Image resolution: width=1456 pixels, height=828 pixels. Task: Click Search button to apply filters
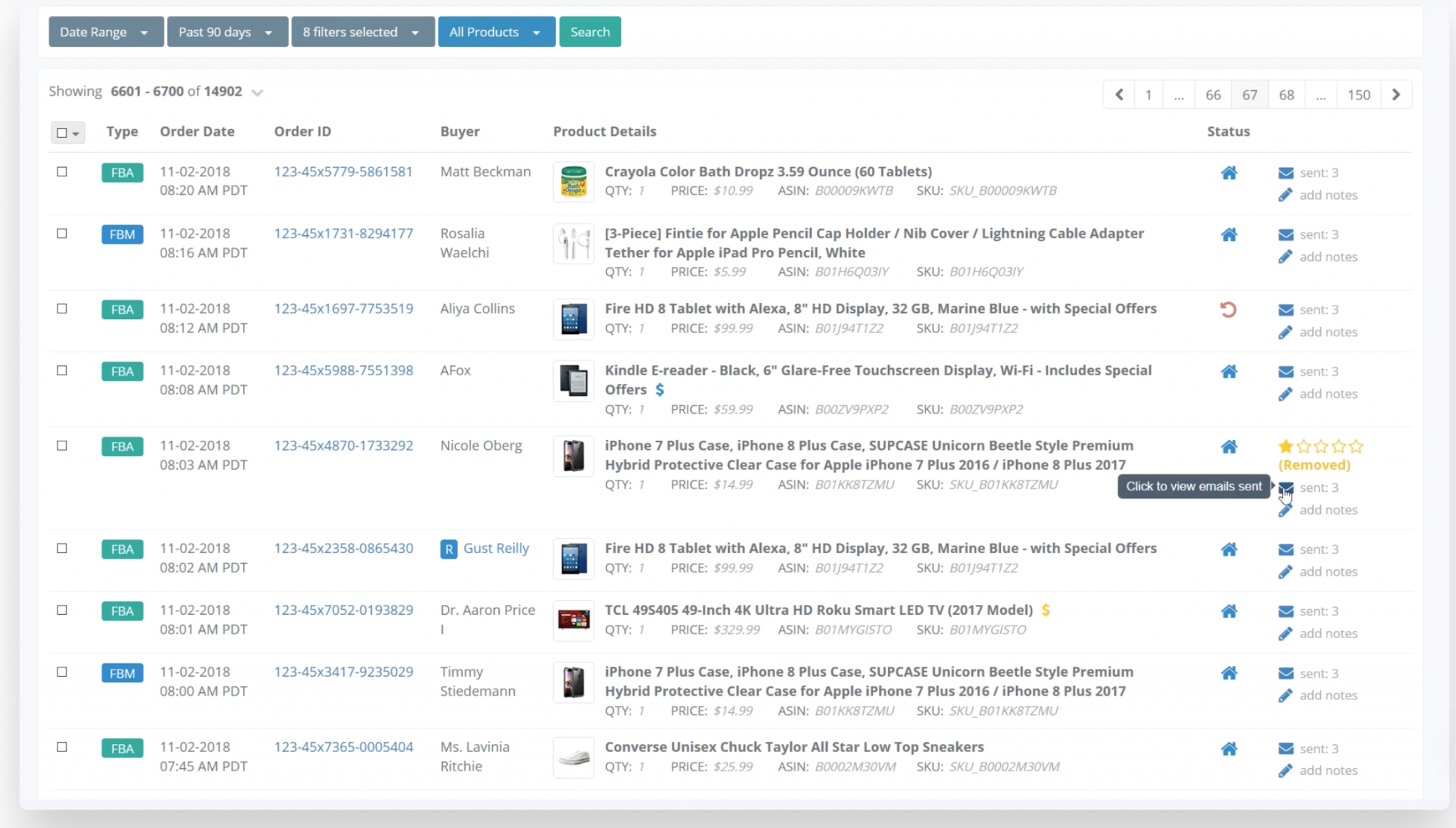tap(590, 31)
